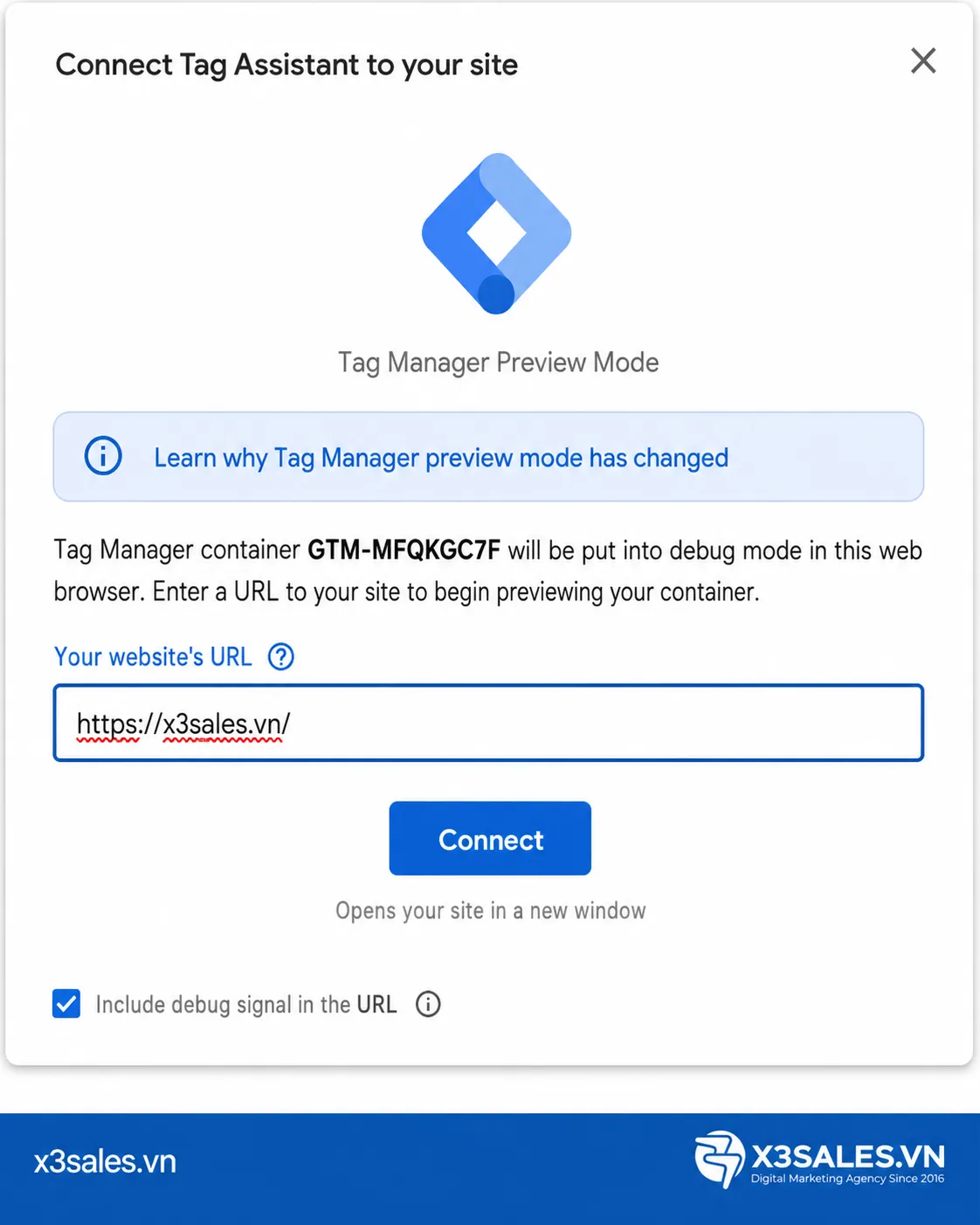Click the help icon beside Your website's URL
The height and width of the screenshot is (1225, 980).
point(281,656)
